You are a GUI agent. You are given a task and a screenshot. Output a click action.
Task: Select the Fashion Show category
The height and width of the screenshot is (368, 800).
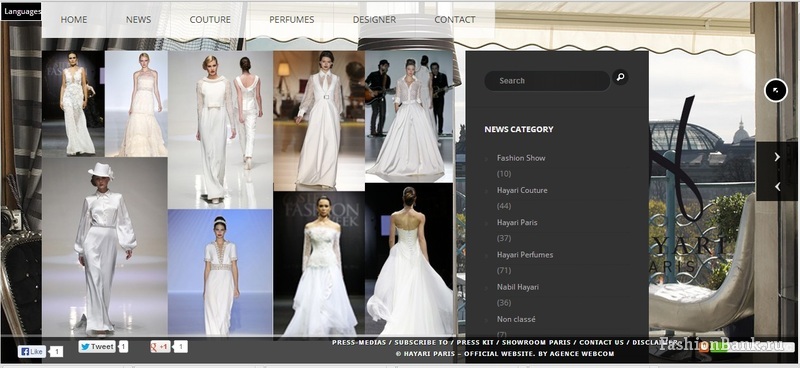(521, 158)
